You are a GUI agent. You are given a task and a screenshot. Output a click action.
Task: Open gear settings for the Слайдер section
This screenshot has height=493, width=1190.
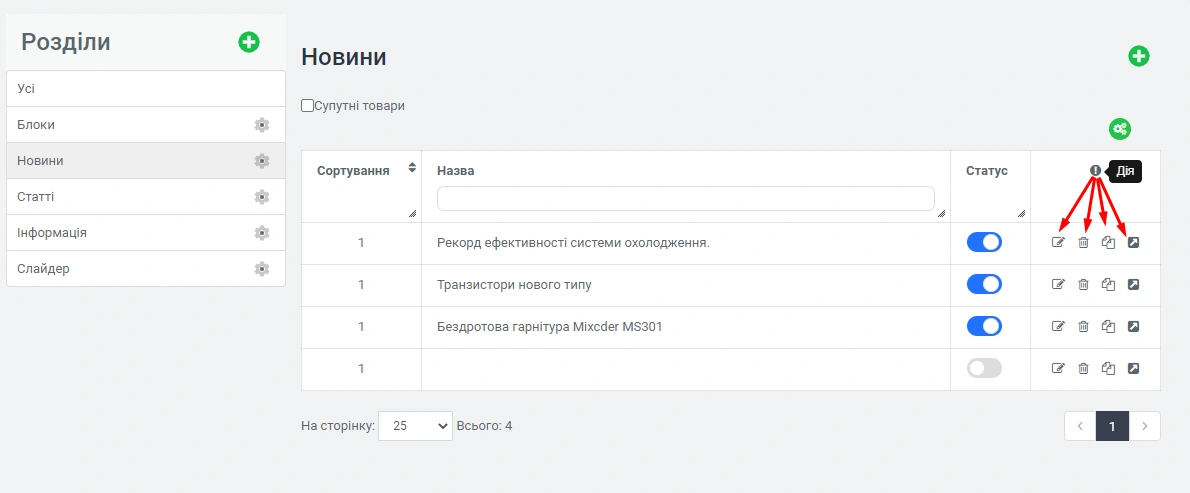262,269
